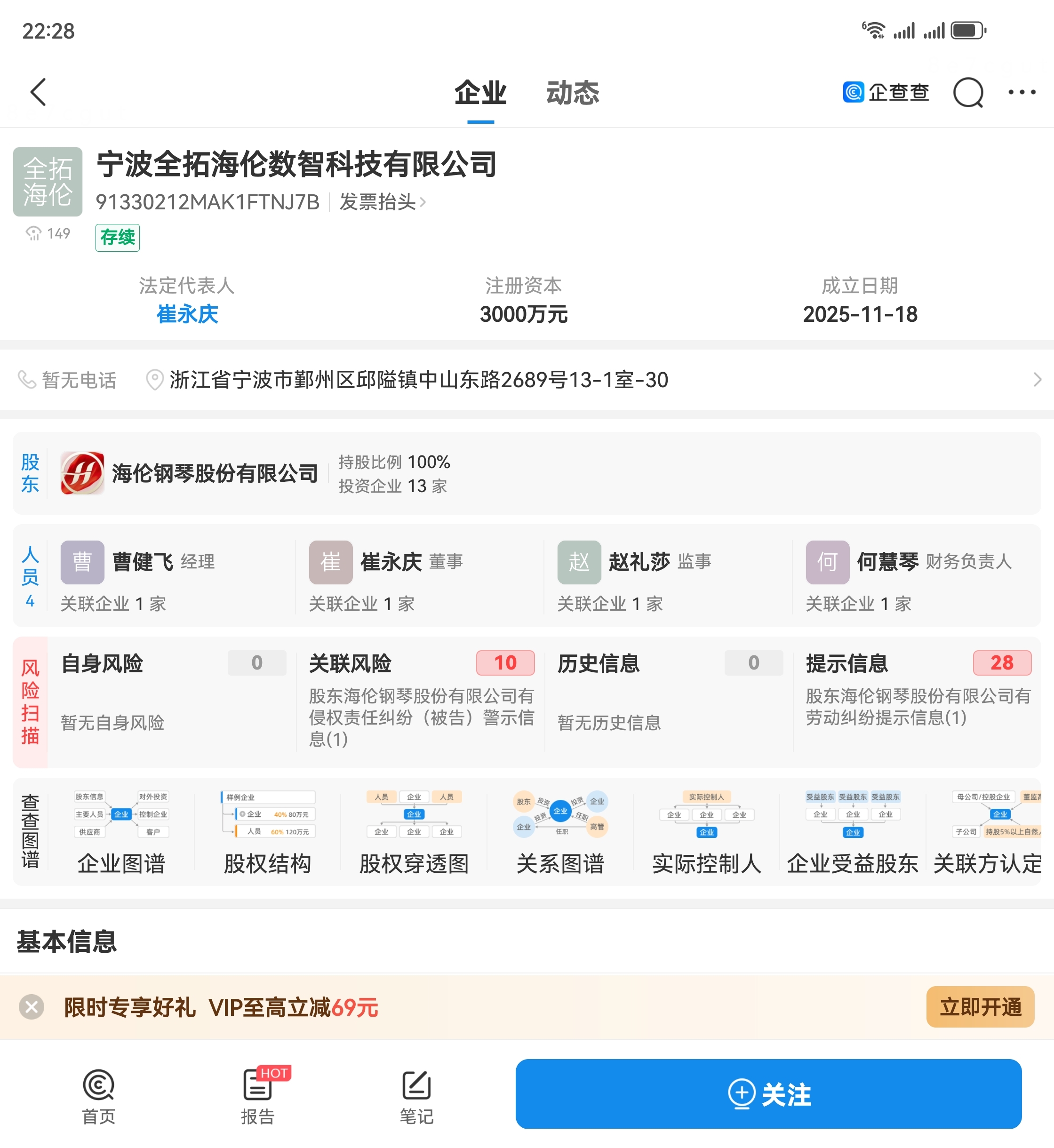Tap 立即开通 VIP button
Screen dimensions: 1054x1148
coord(979,1006)
